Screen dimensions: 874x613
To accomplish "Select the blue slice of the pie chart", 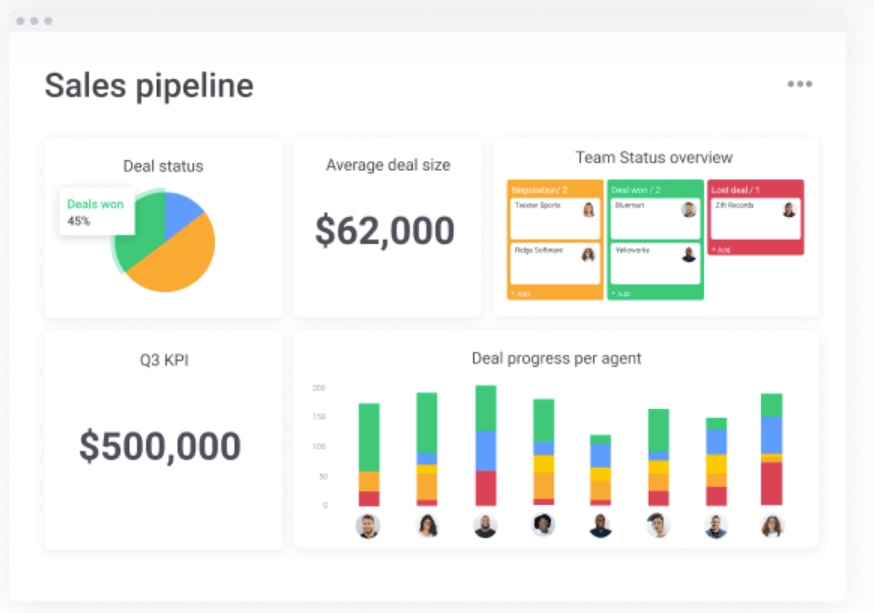I will coord(179,215).
